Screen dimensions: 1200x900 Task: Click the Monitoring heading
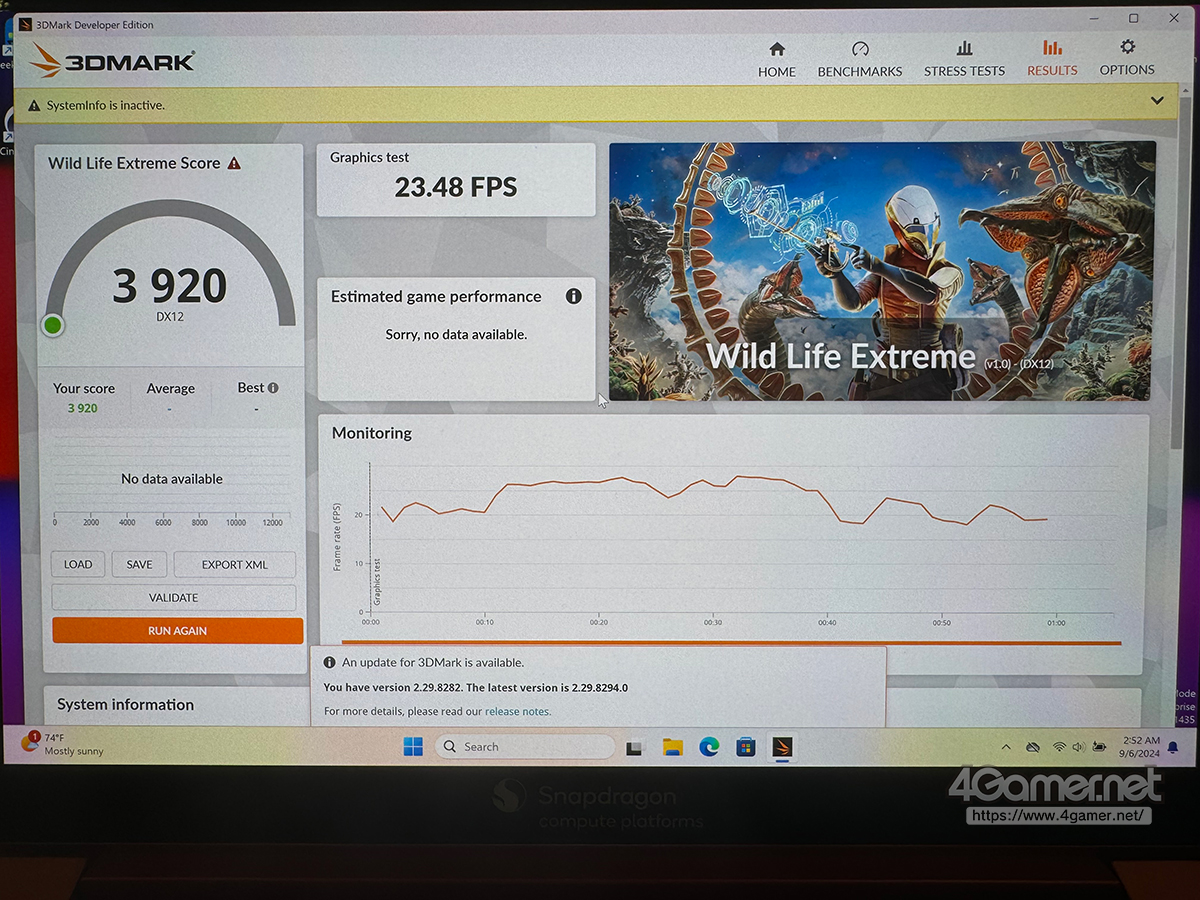click(x=372, y=433)
